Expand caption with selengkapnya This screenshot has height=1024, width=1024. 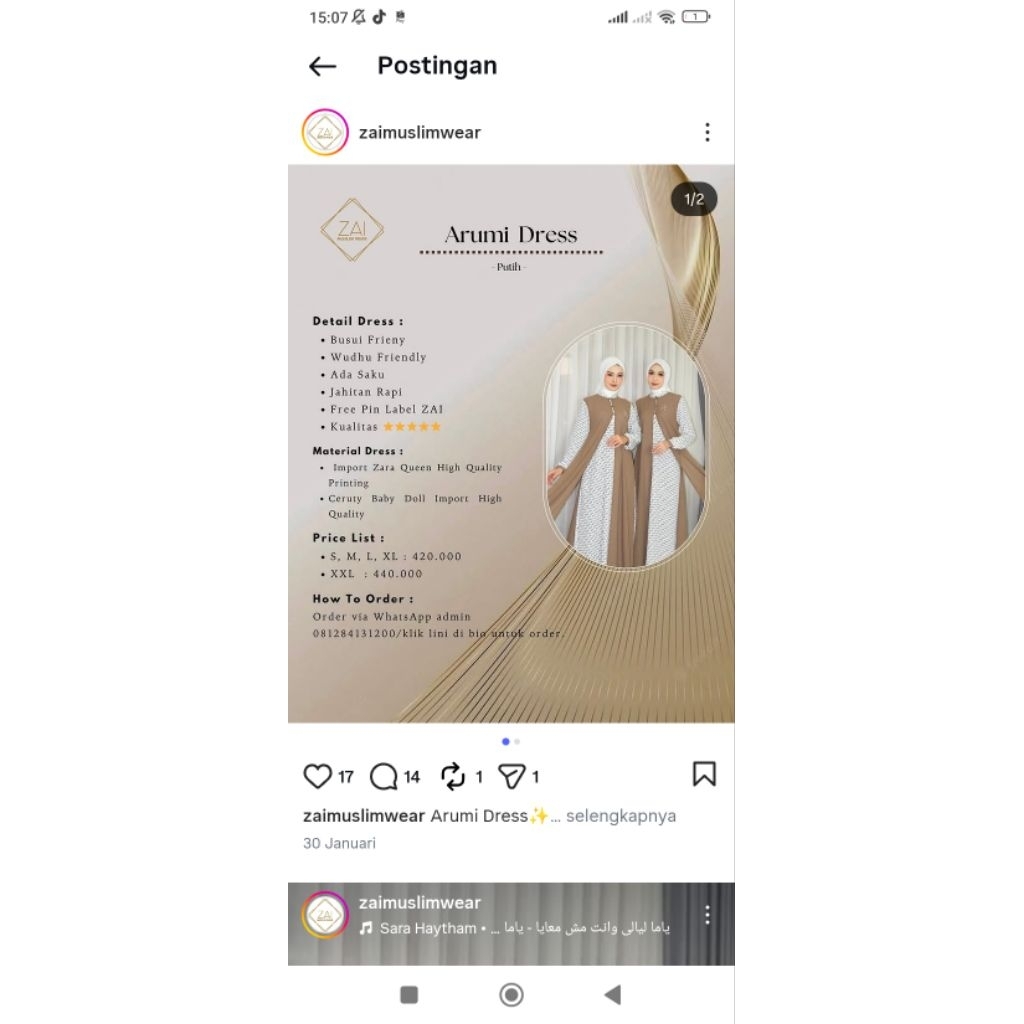pyautogui.click(x=620, y=816)
